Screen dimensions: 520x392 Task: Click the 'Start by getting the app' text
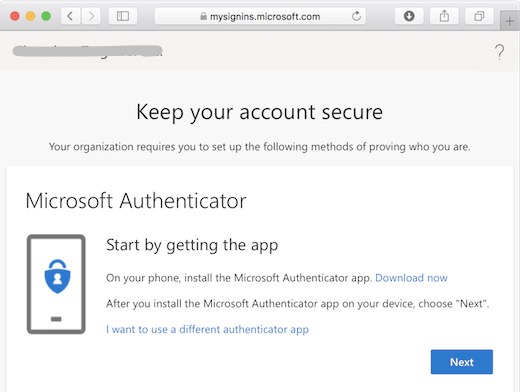pos(192,245)
